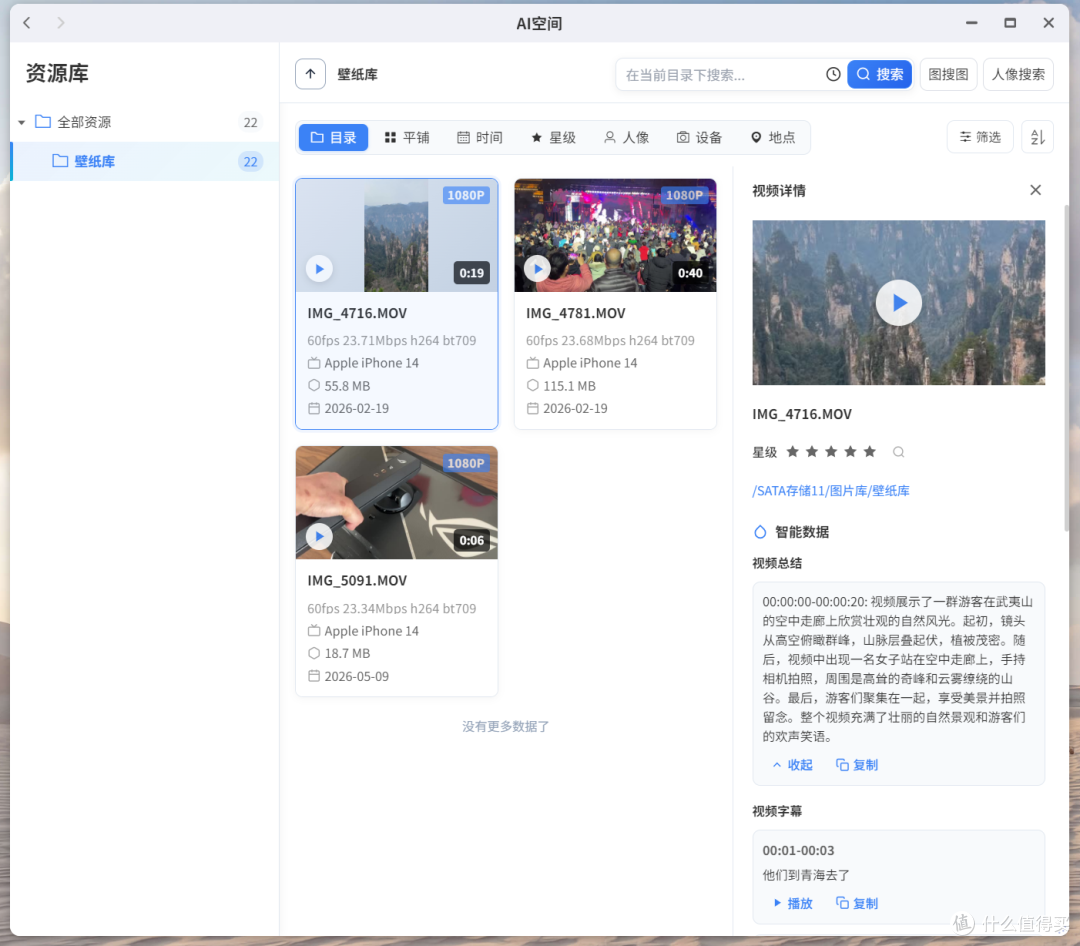The width and height of the screenshot is (1080, 946).
Task: Click the 智能数据 section icon
Action: (760, 532)
